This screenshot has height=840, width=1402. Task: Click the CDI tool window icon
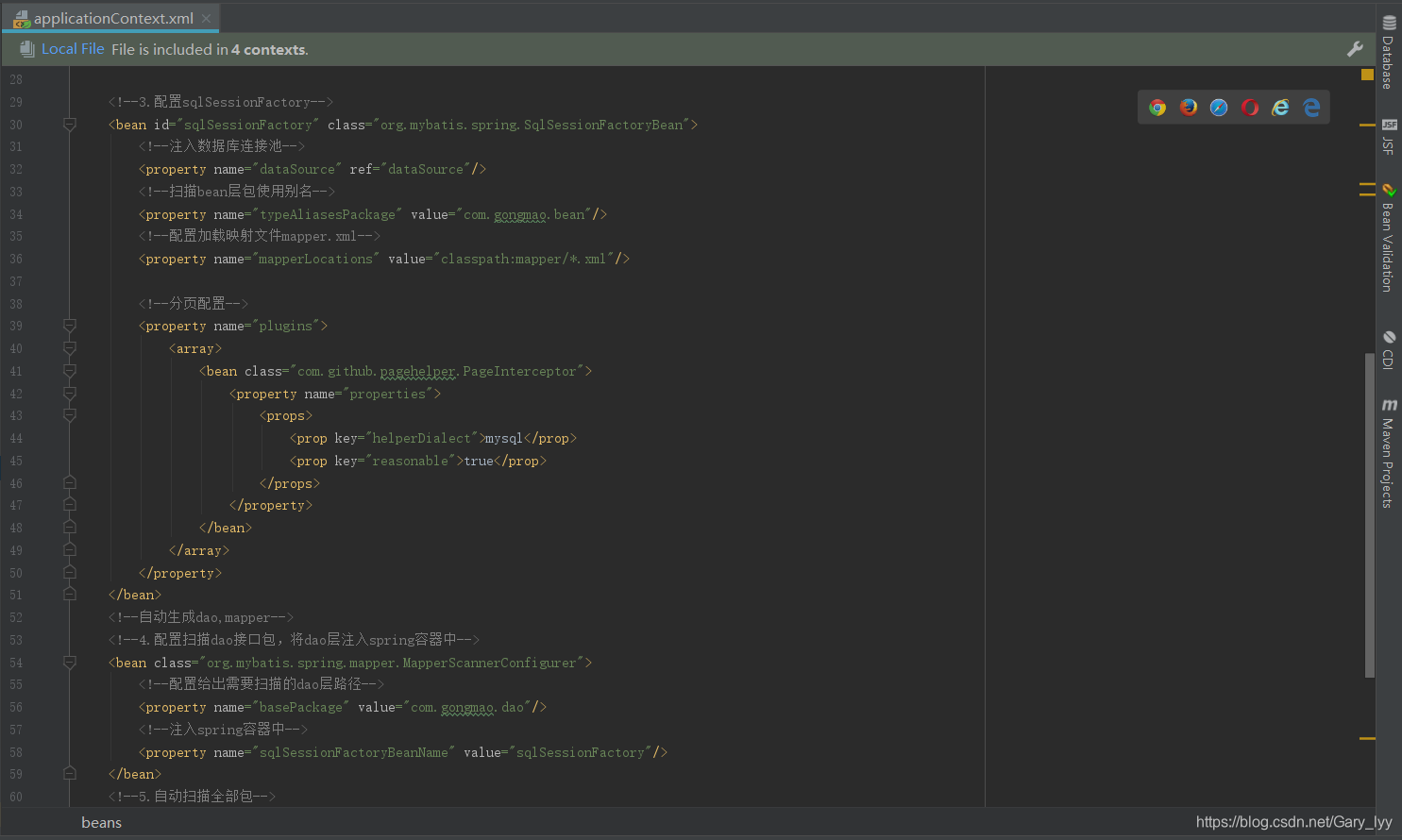pos(1389,337)
